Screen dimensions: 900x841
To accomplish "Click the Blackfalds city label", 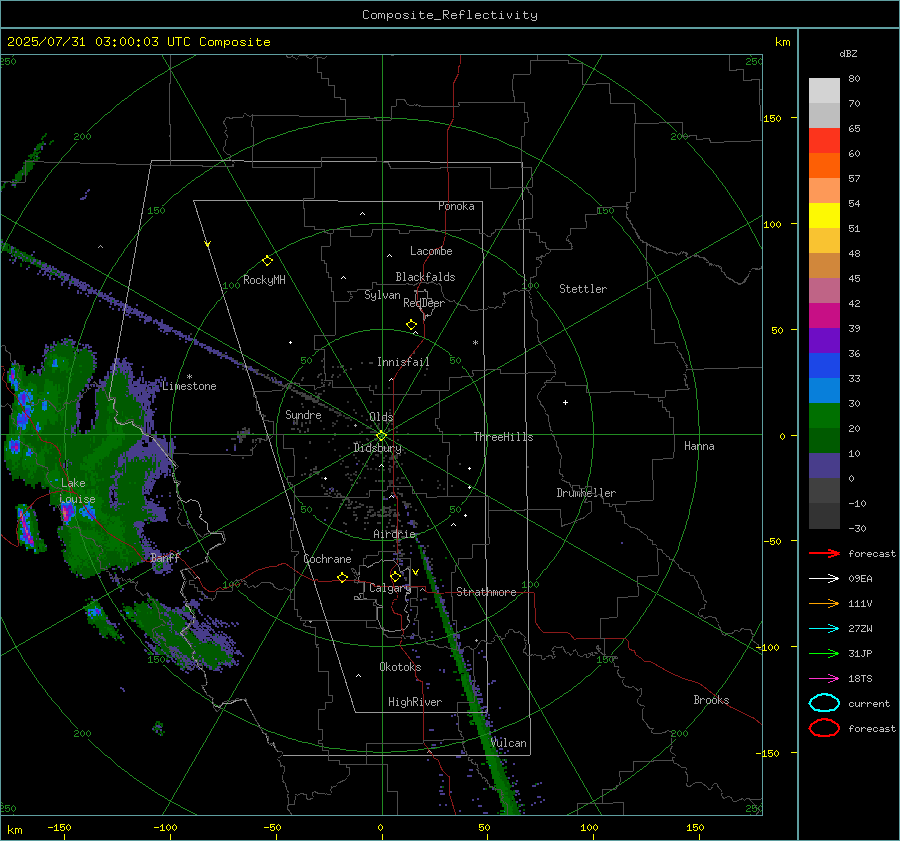I will coord(425,277).
